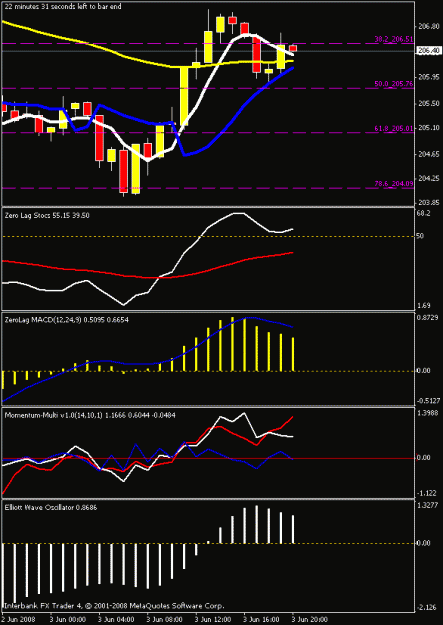This screenshot has height=625, width=443.
Task: Click the 205.95 price scale value
Action: (x=428, y=77)
